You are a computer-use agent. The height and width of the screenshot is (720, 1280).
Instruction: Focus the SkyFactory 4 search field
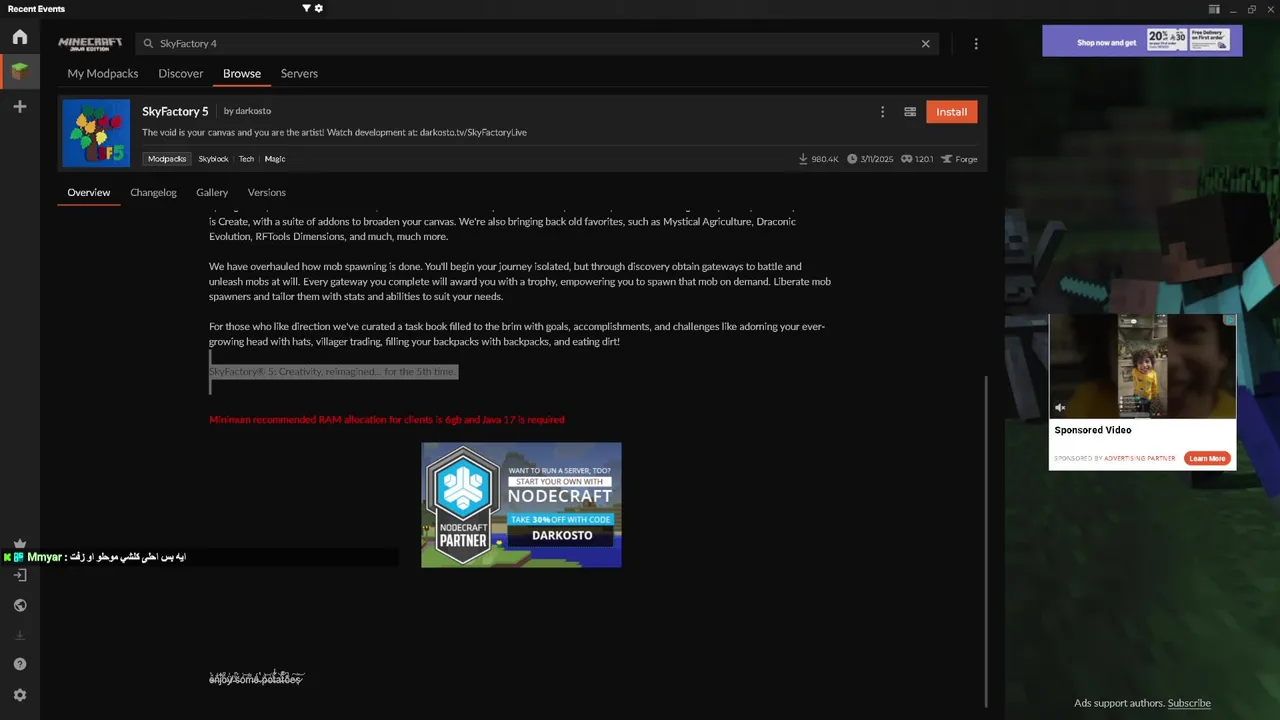(535, 44)
